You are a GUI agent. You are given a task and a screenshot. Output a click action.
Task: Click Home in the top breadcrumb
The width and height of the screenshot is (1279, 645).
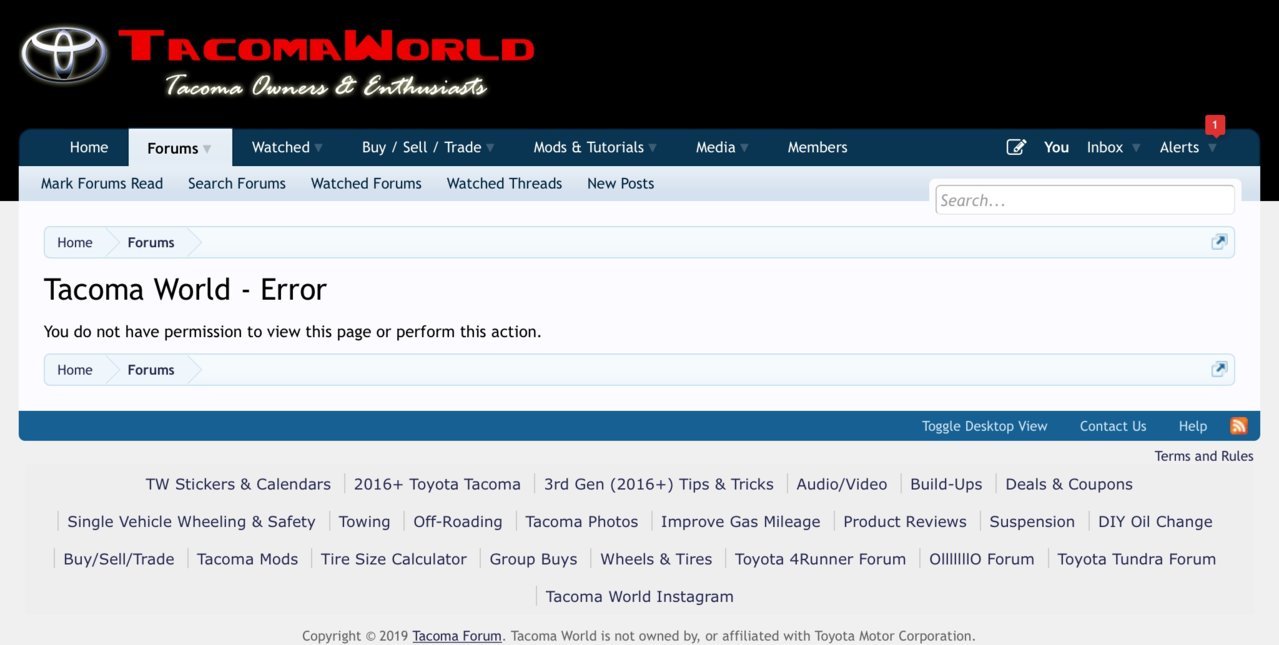pos(75,242)
